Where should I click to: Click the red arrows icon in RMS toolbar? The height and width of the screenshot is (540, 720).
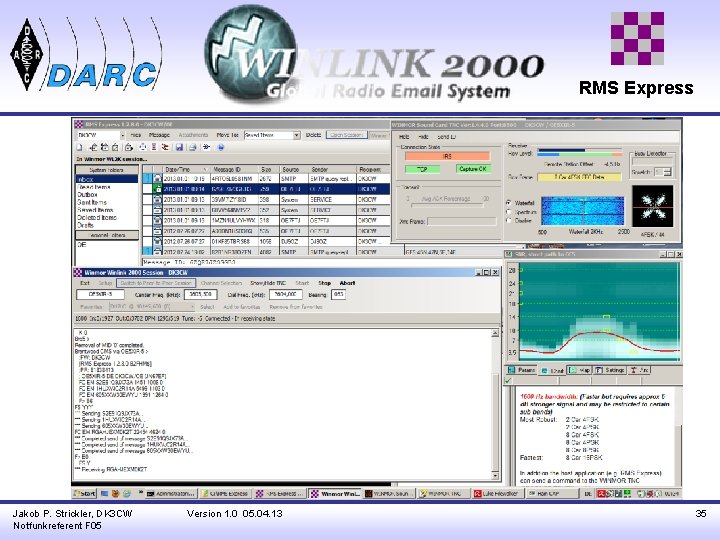165,147
